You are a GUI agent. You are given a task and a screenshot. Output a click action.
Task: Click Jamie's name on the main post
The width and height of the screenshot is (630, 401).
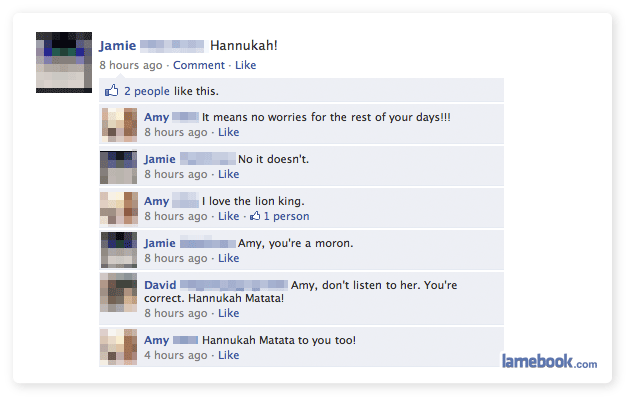click(118, 45)
